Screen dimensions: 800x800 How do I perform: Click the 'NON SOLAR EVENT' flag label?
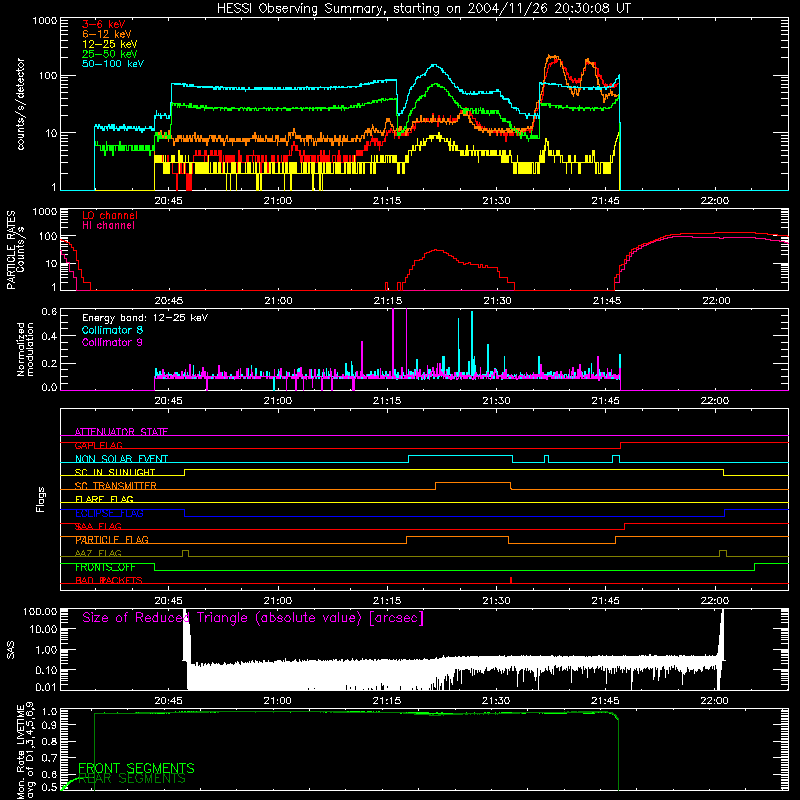121,459
